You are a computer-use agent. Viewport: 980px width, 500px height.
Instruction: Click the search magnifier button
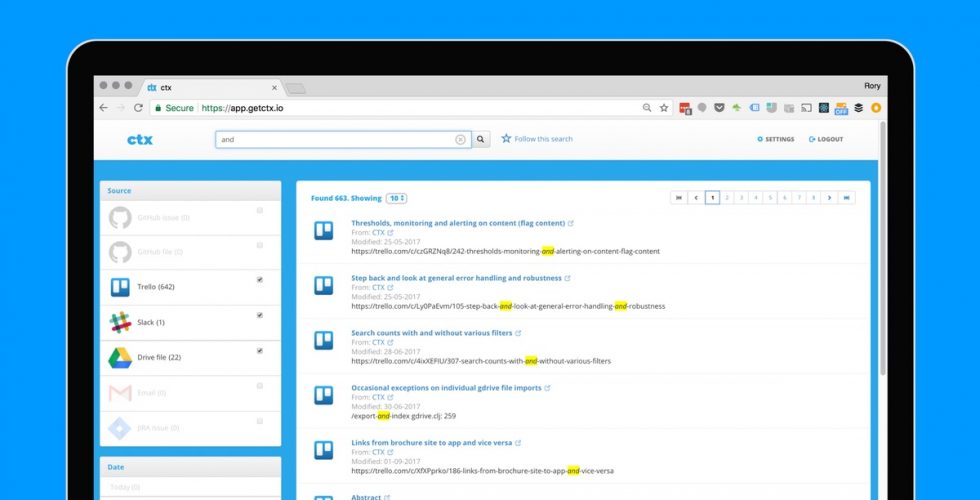[x=481, y=139]
